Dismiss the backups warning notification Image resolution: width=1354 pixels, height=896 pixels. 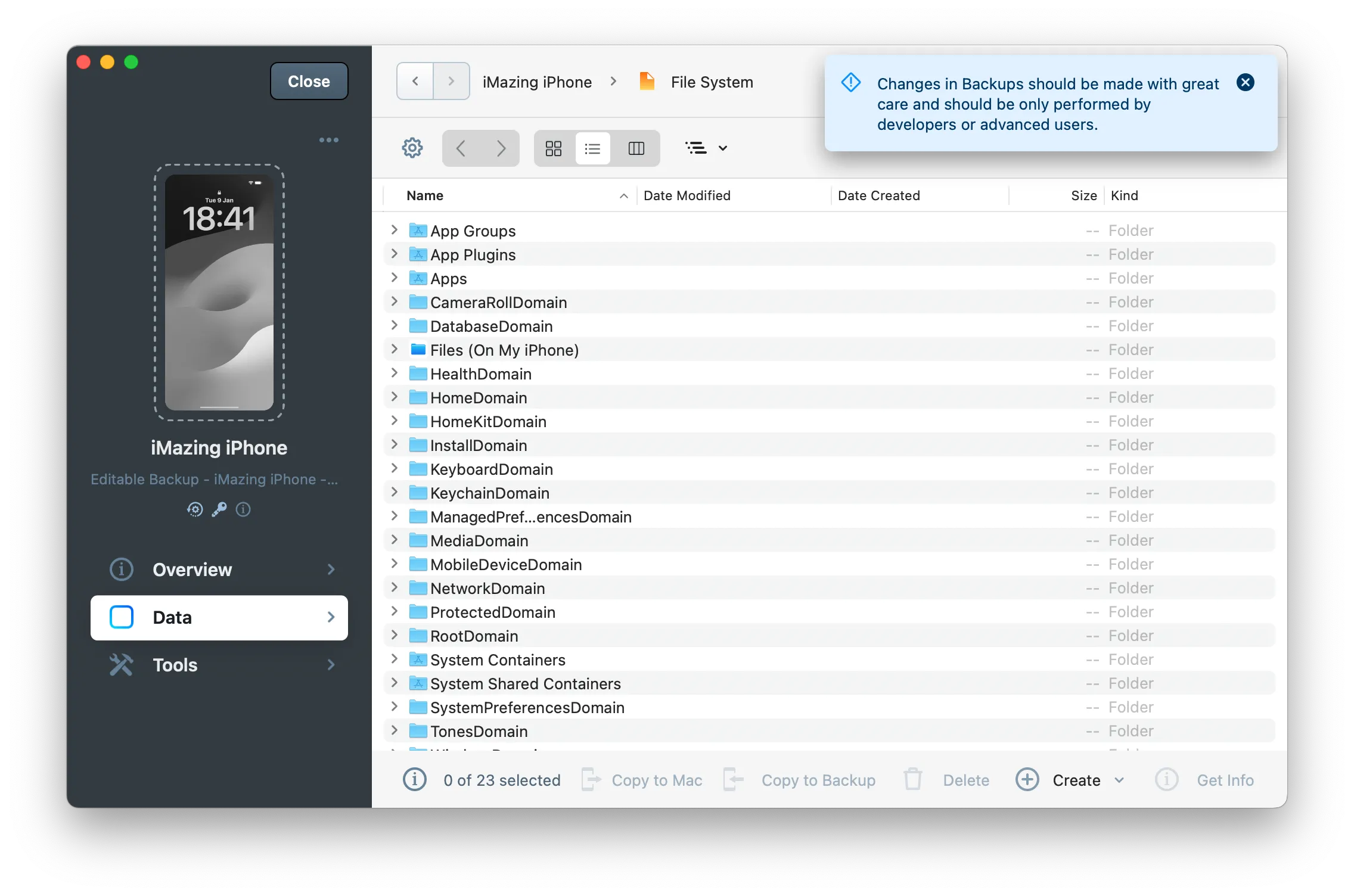point(1245,82)
